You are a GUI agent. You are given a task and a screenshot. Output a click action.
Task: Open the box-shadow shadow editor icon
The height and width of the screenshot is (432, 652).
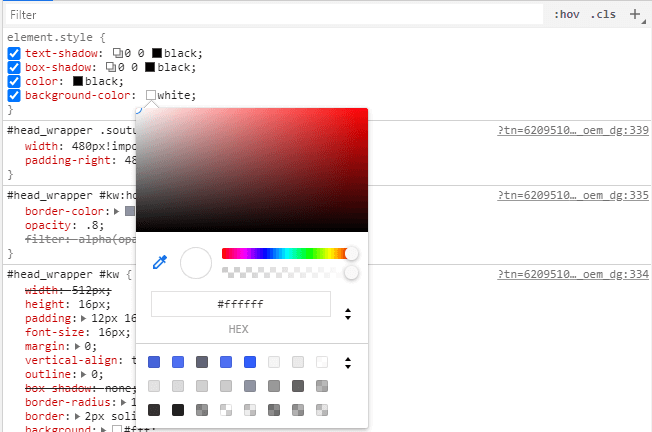pyautogui.click(x=111, y=67)
